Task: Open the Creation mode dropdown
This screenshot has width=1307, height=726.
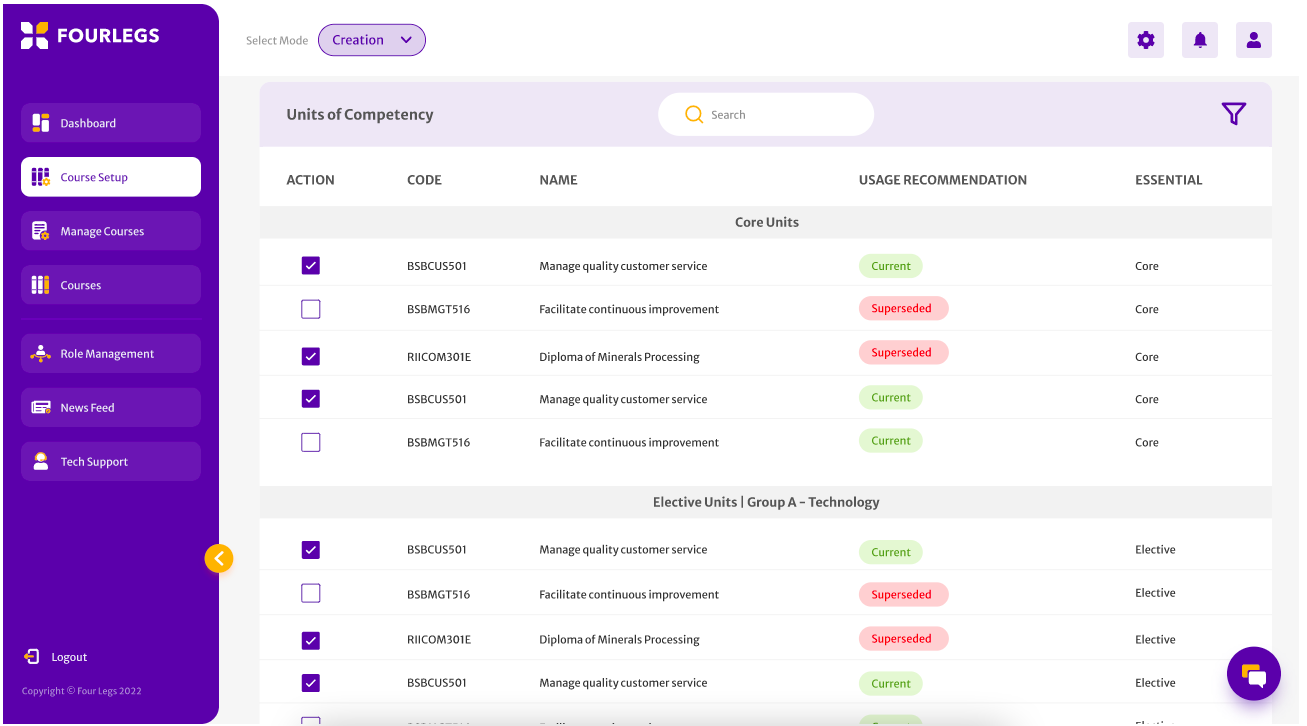Action: [372, 40]
